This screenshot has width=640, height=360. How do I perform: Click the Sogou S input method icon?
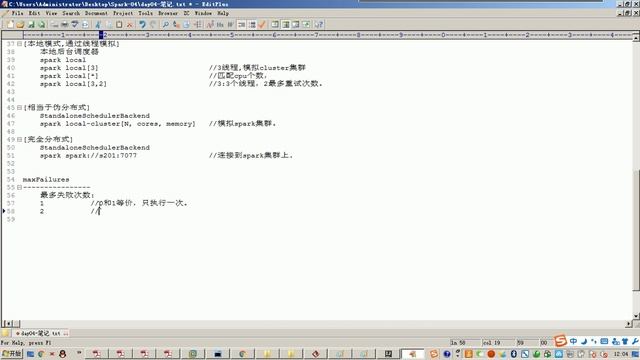pos(560,340)
